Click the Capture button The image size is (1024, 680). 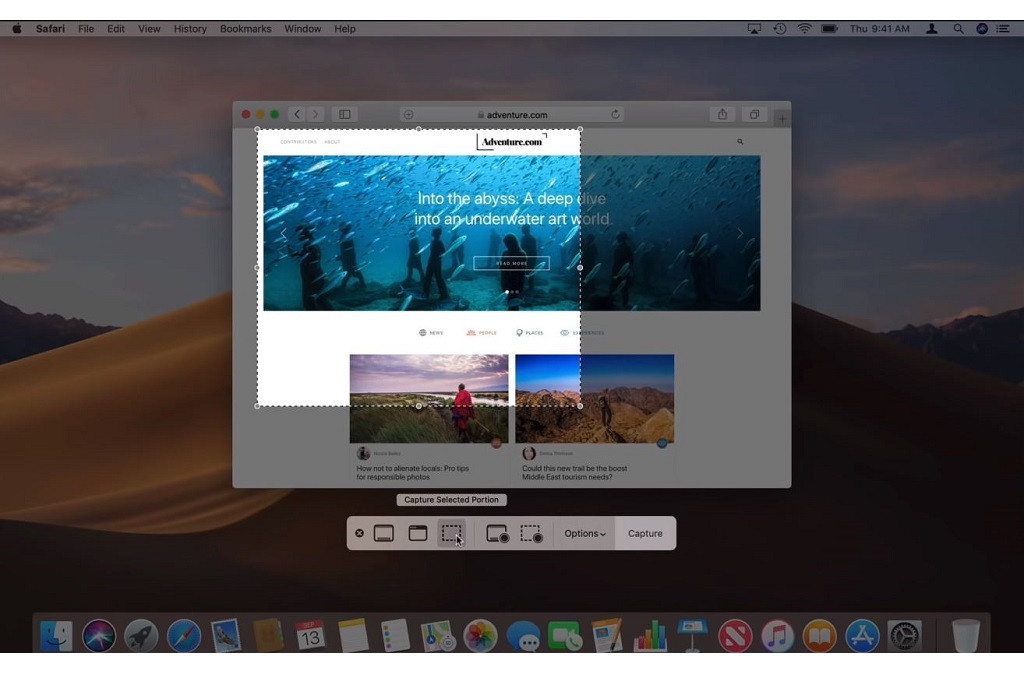645,534
